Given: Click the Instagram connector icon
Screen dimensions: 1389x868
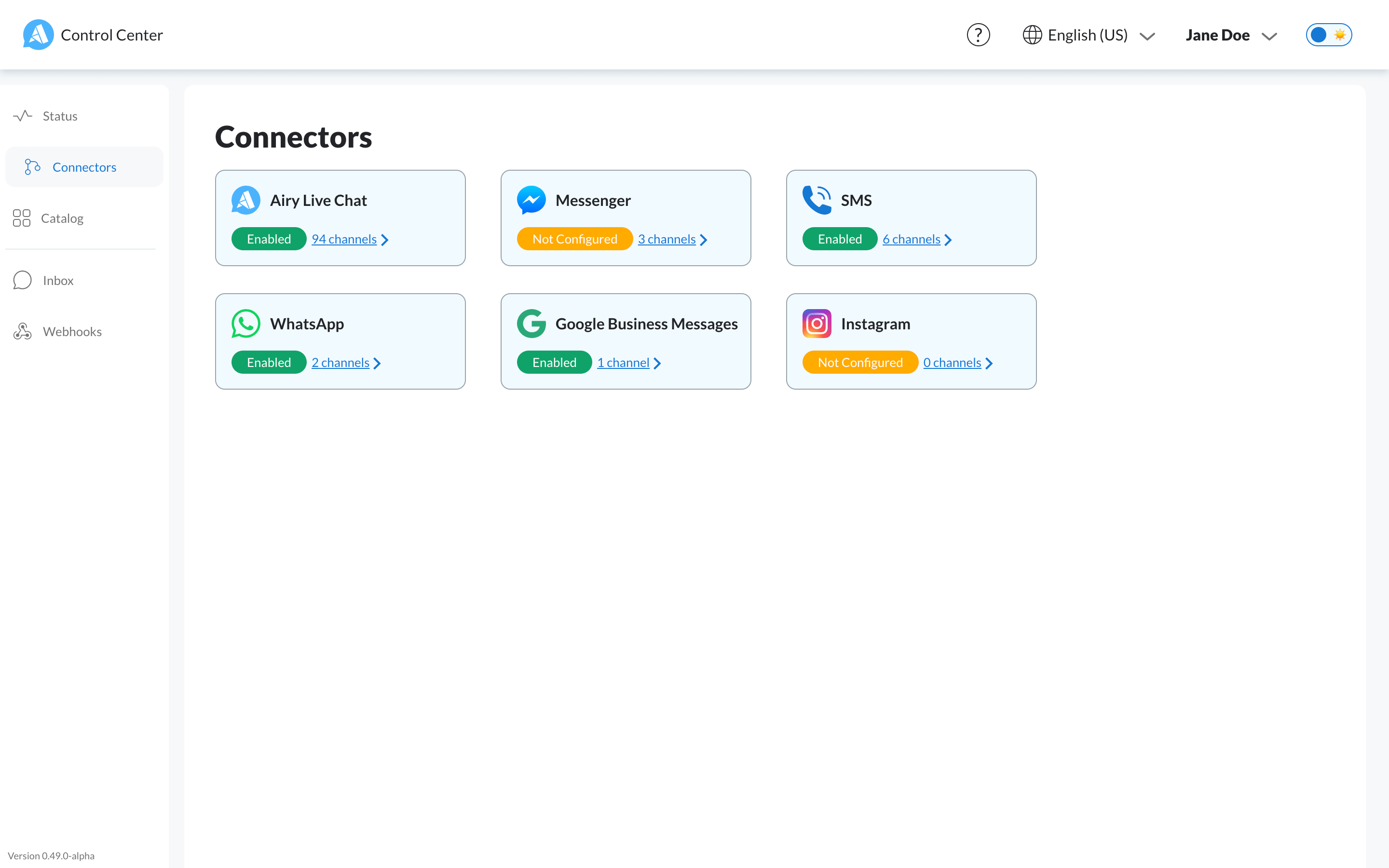Looking at the screenshot, I should [816, 324].
